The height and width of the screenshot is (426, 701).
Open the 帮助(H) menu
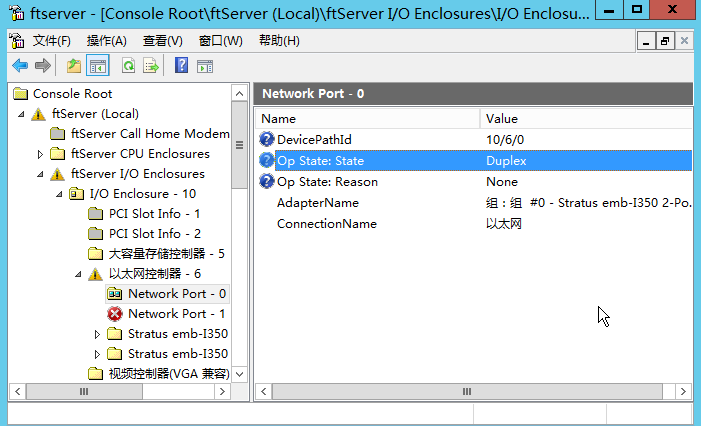point(279,41)
